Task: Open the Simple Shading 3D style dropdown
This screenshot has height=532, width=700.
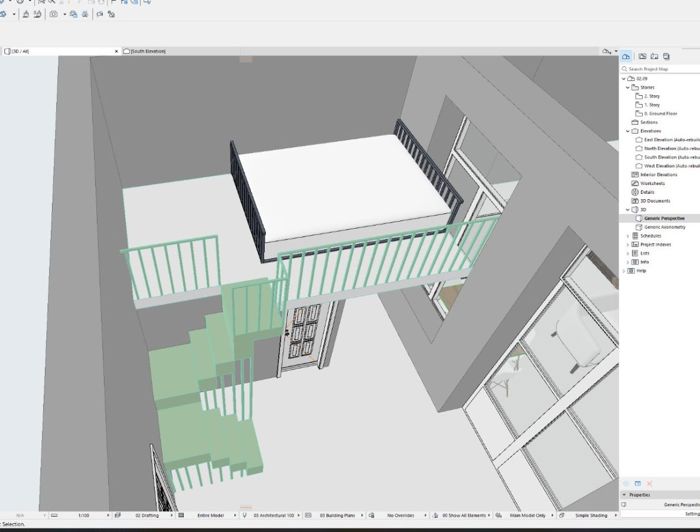Action: [x=588, y=515]
